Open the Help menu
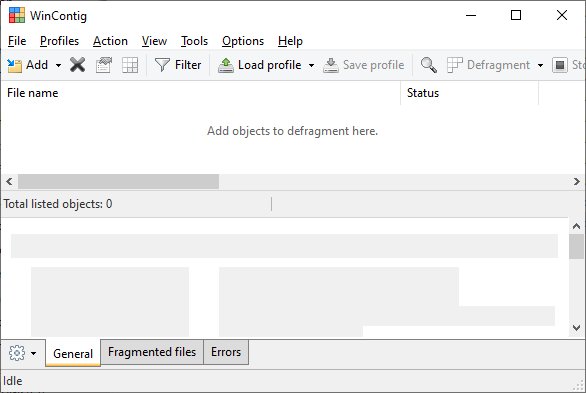586x393 pixels. pos(290,41)
